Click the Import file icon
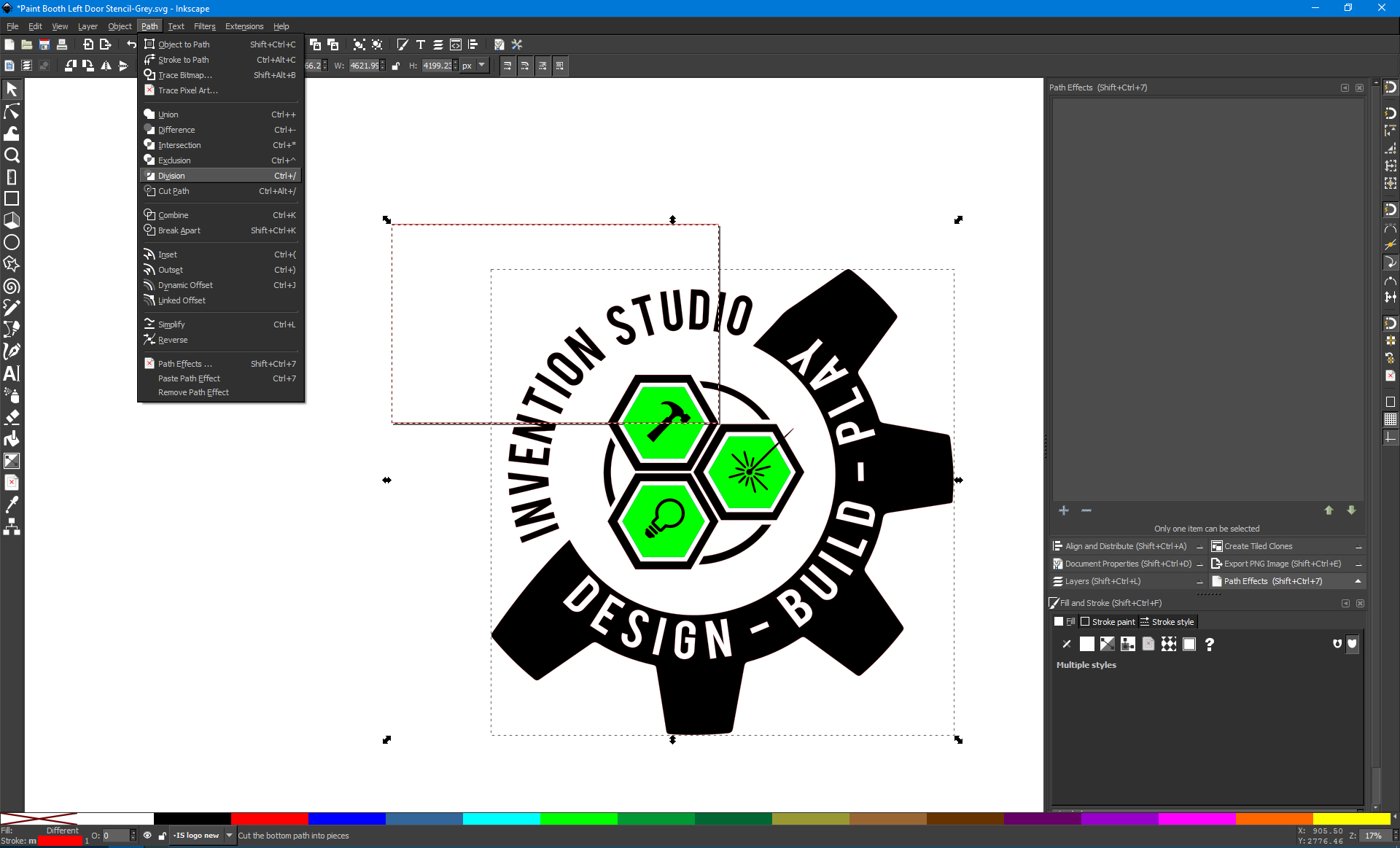 point(88,44)
